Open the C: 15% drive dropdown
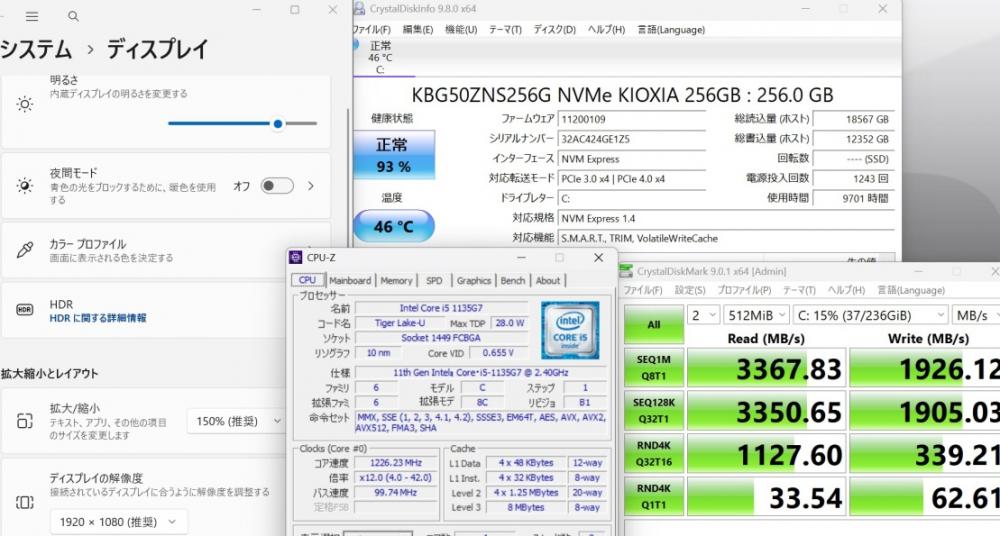 pos(871,315)
